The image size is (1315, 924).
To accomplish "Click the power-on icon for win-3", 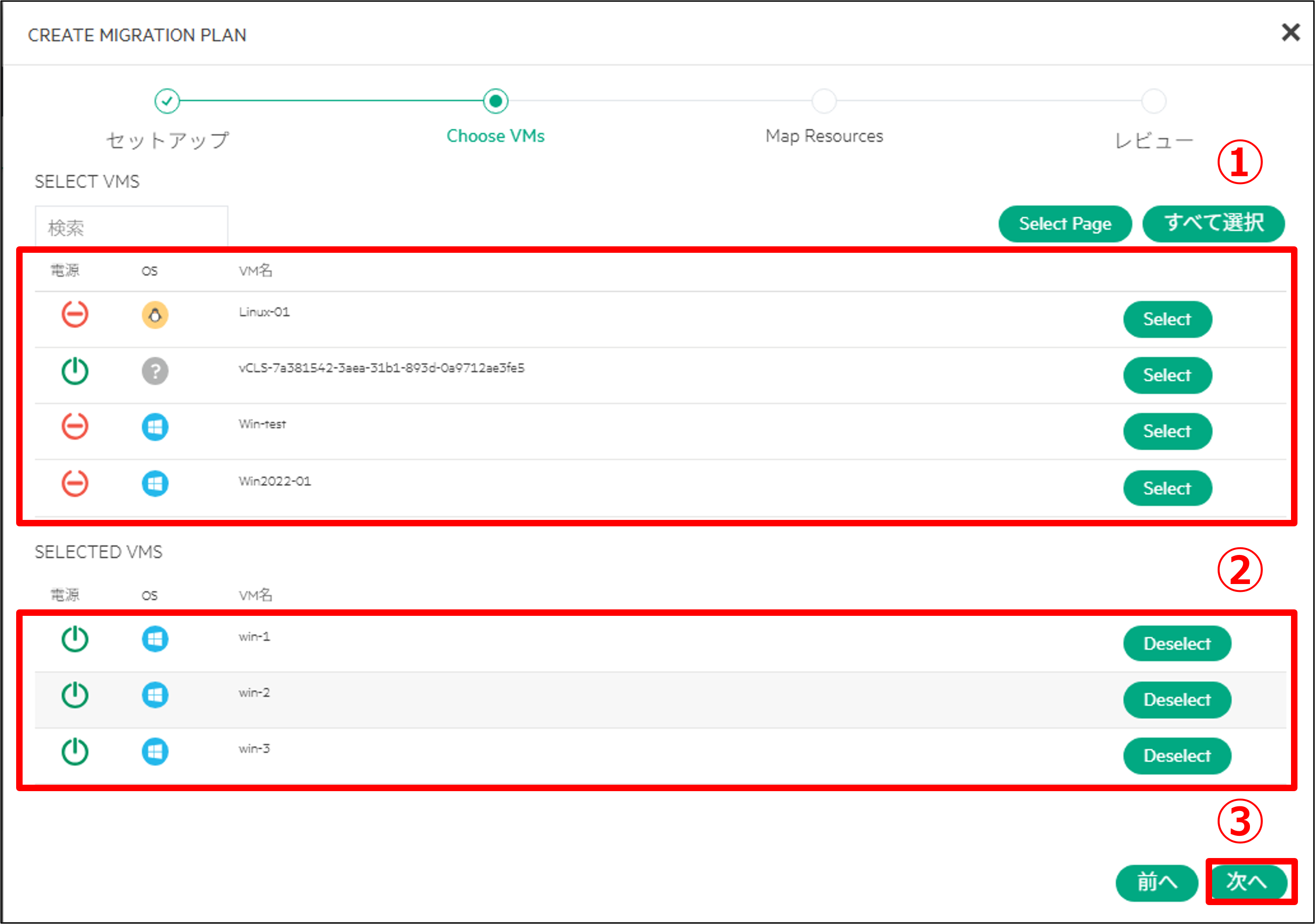I will coord(75,751).
